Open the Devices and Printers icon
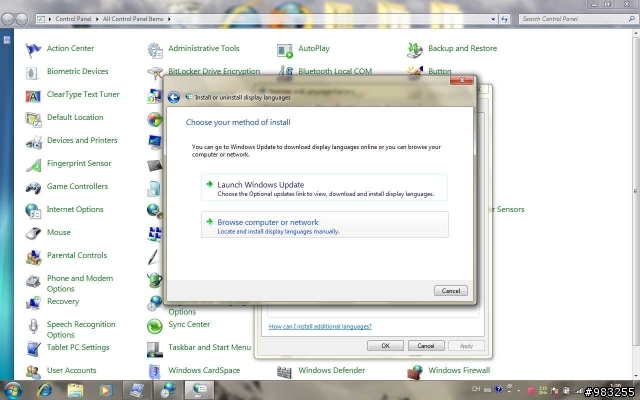640x400 pixels. (x=33, y=142)
